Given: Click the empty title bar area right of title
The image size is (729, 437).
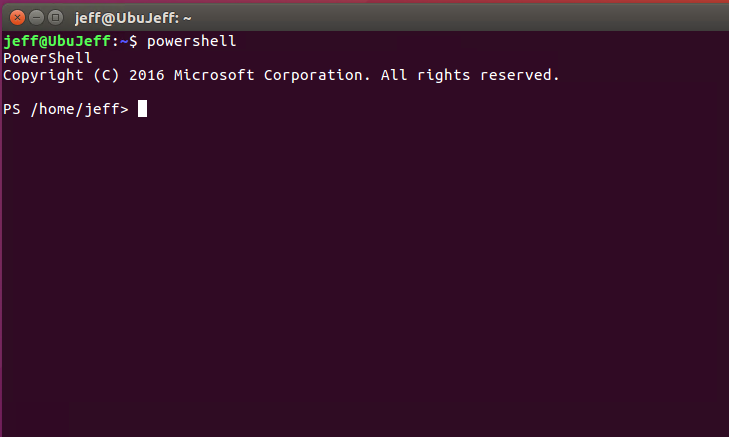Looking at the screenshot, I should [460, 18].
